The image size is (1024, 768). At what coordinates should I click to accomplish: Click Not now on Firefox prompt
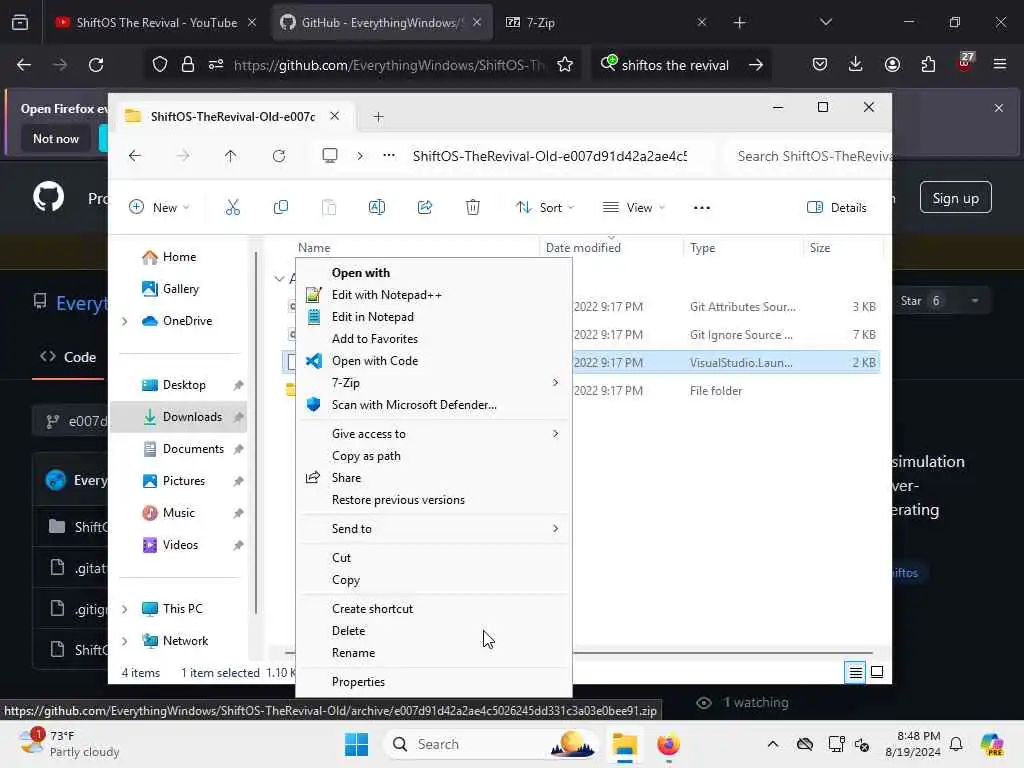tap(56, 139)
